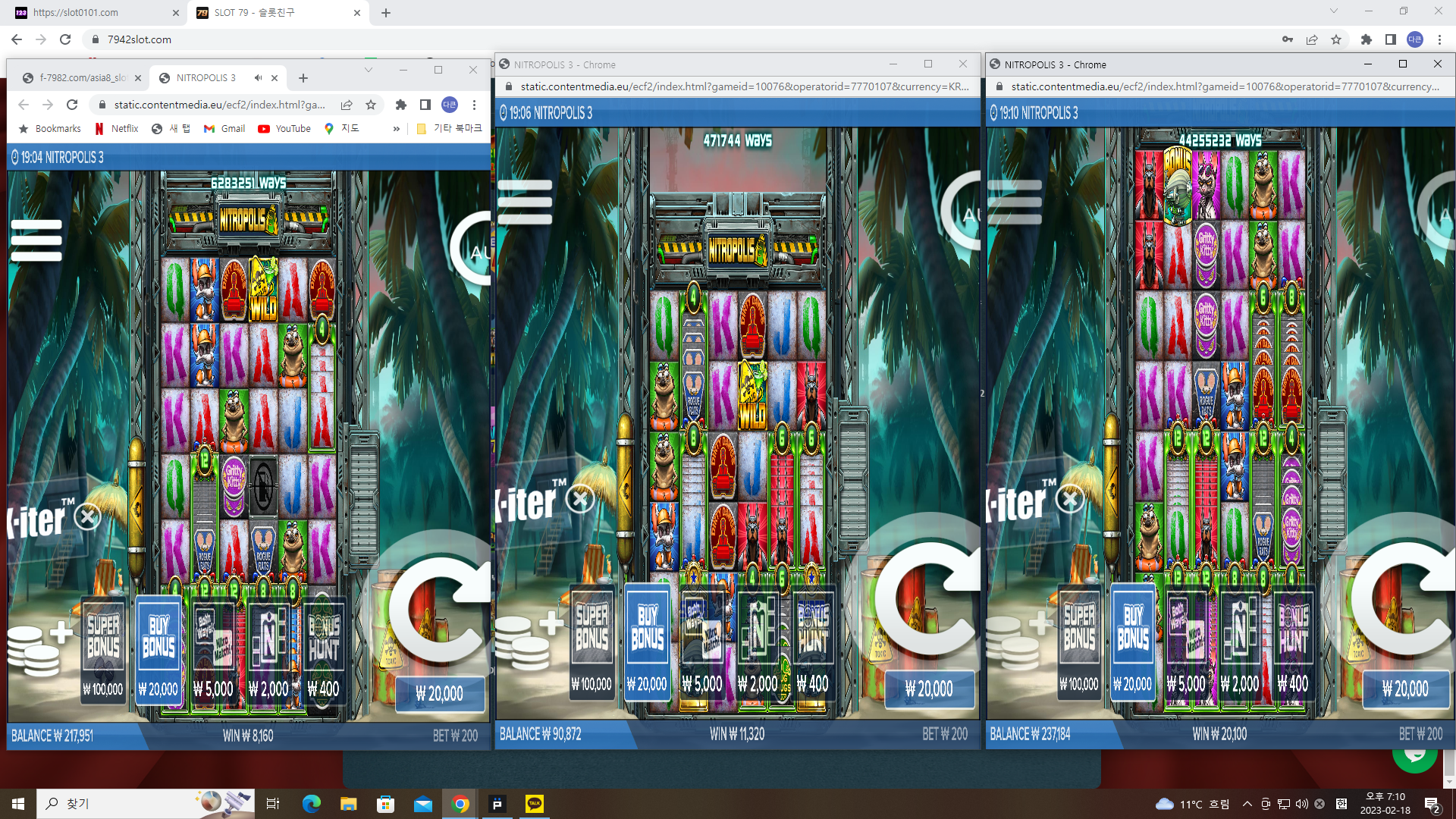Open File Explorer from the taskbar

348,804
